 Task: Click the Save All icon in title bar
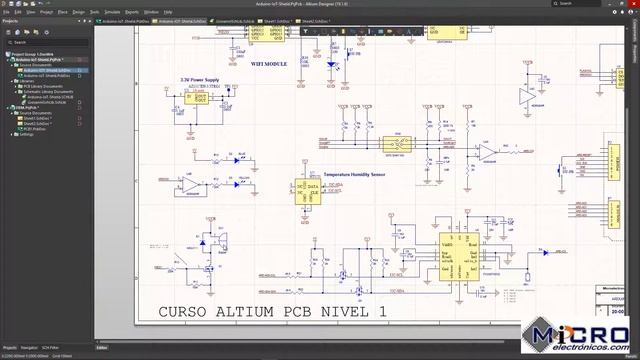[18, 4]
